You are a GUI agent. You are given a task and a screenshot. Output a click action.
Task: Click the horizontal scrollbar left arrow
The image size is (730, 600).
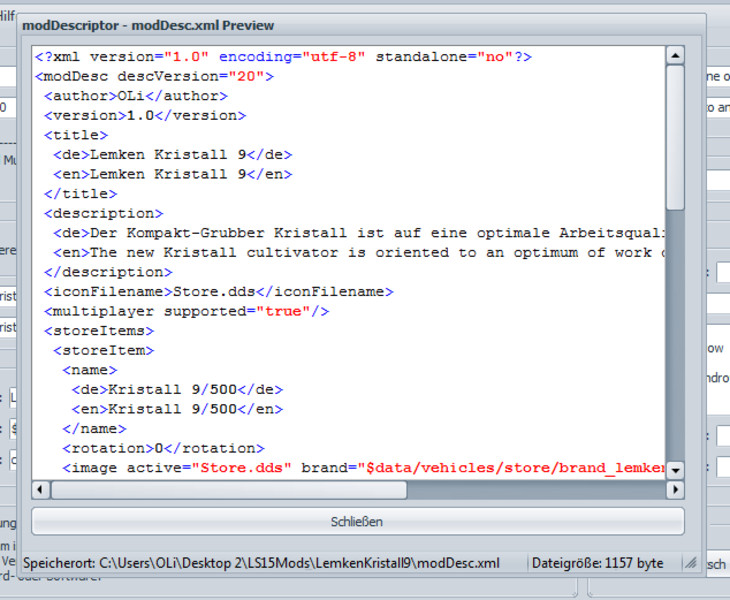click(x=41, y=490)
